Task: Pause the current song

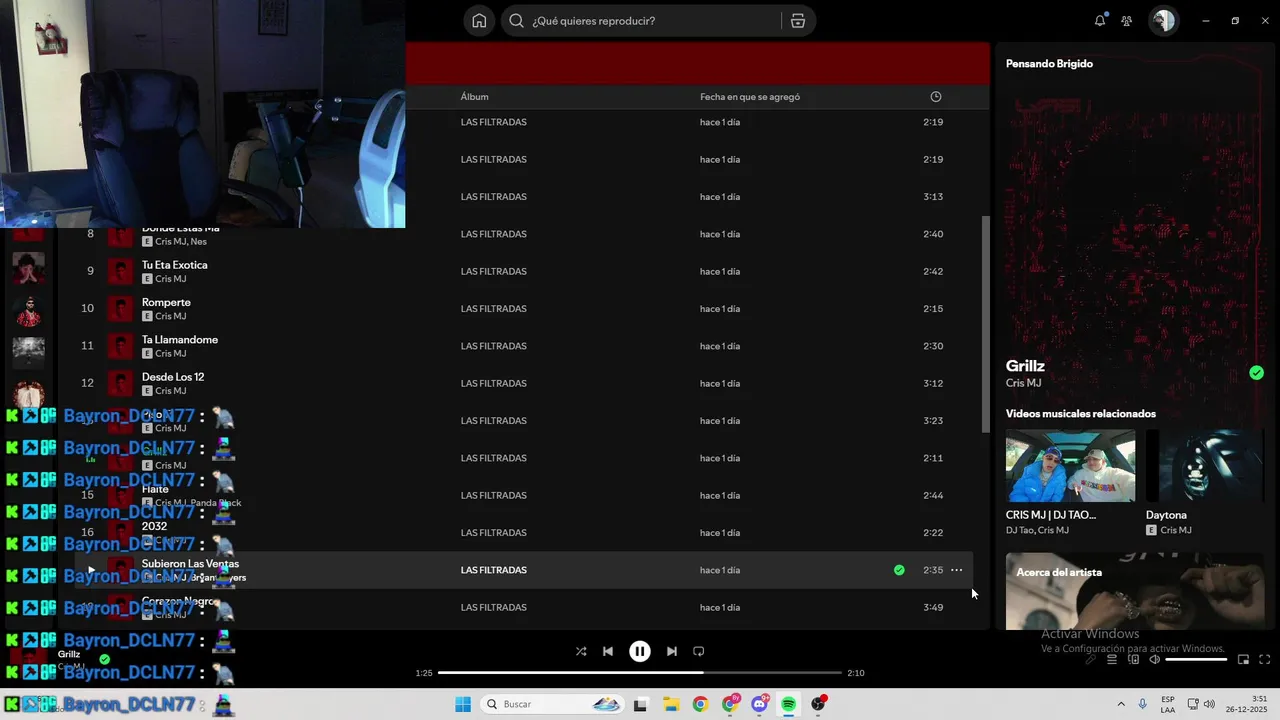Action: click(x=640, y=651)
